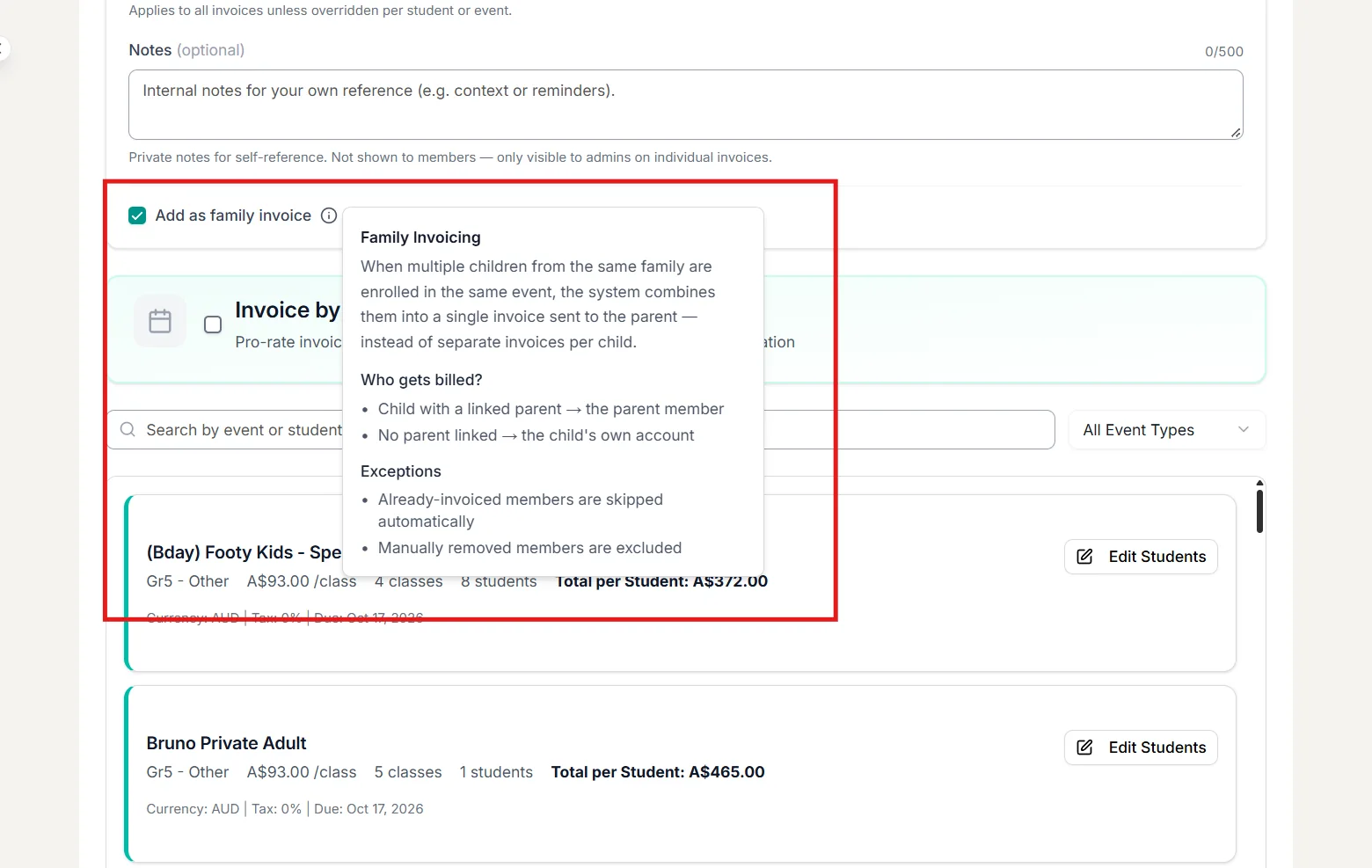This screenshot has width=1372, height=868.
Task: Click the Notes textarea resize handle
Action: [1236, 133]
